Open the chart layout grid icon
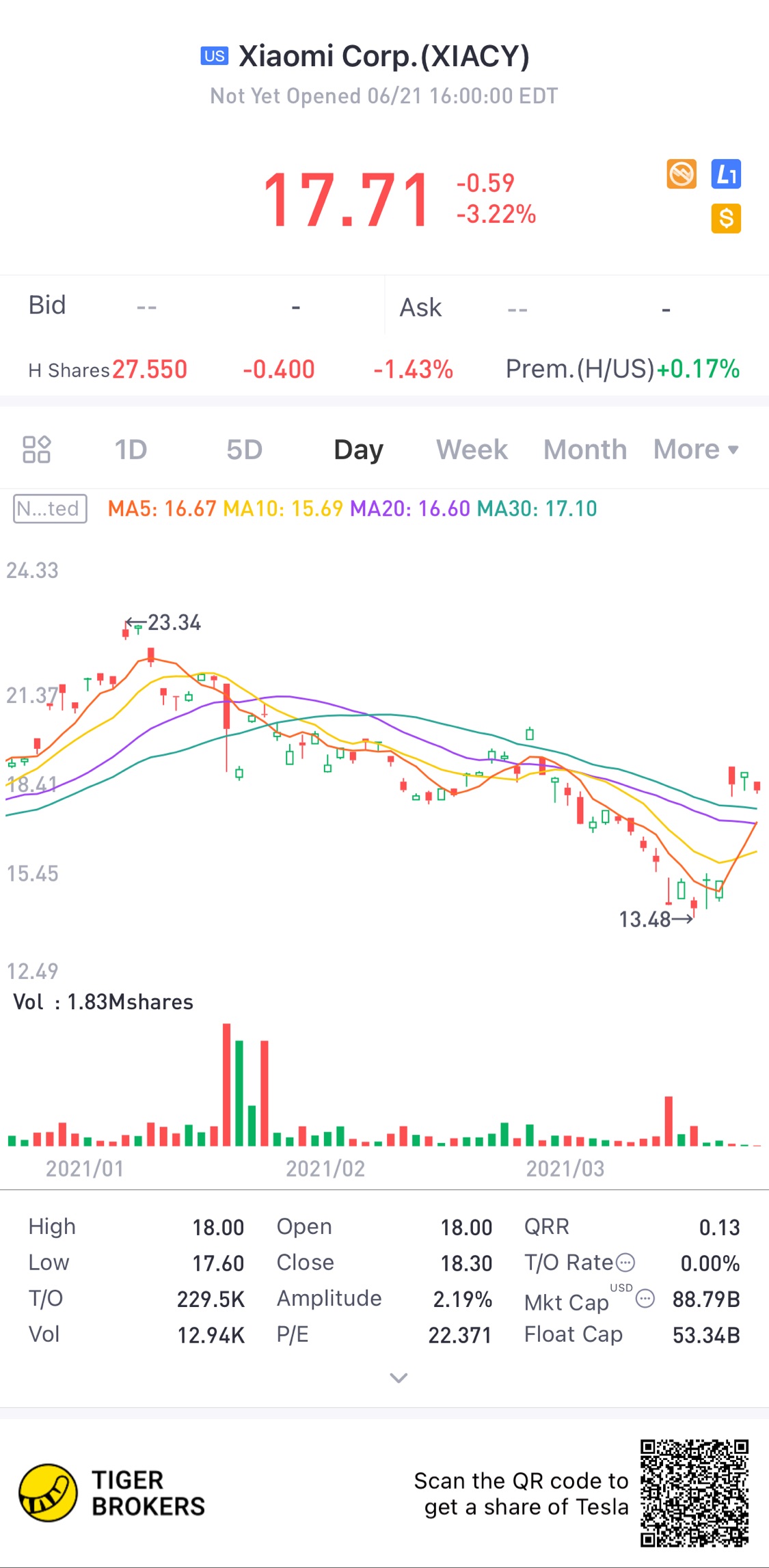This screenshot has width=769, height=1568. pyautogui.click(x=37, y=450)
